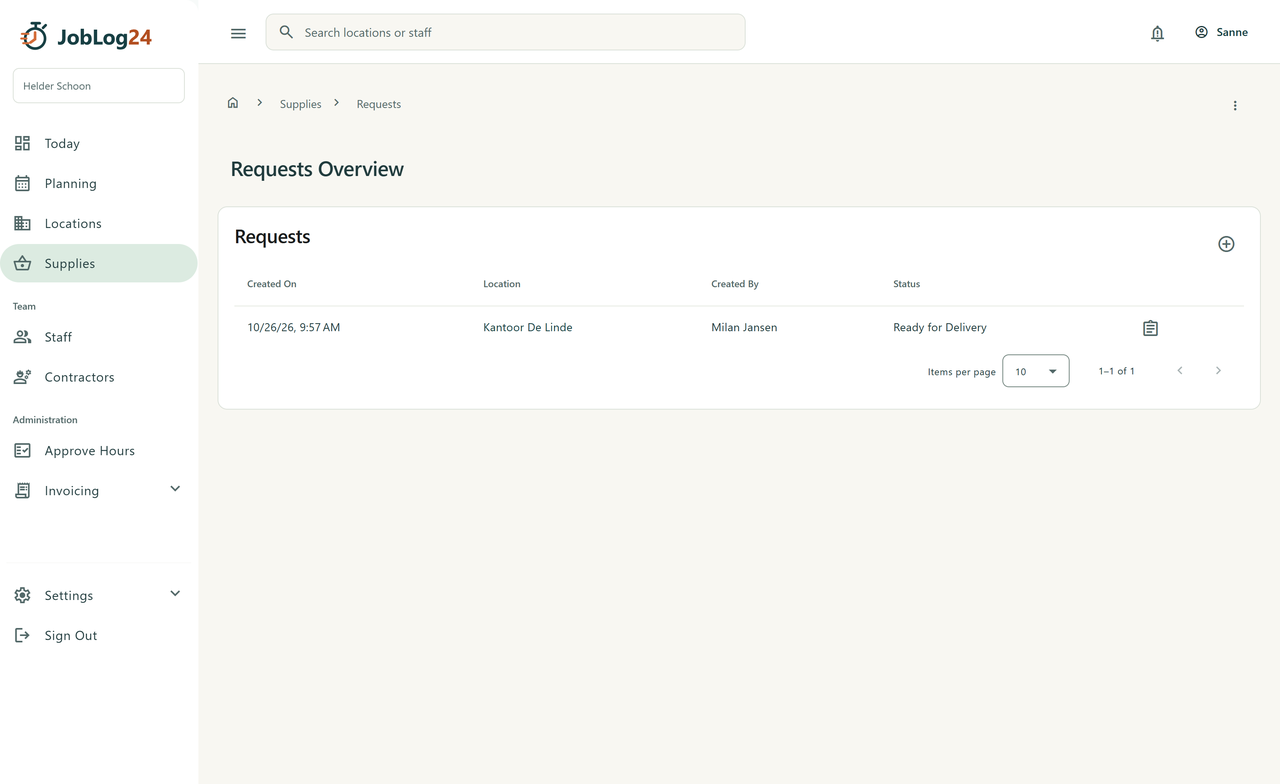Add a new request with plus icon
This screenshot has width=1280, height=784.
click(1226, 244)
